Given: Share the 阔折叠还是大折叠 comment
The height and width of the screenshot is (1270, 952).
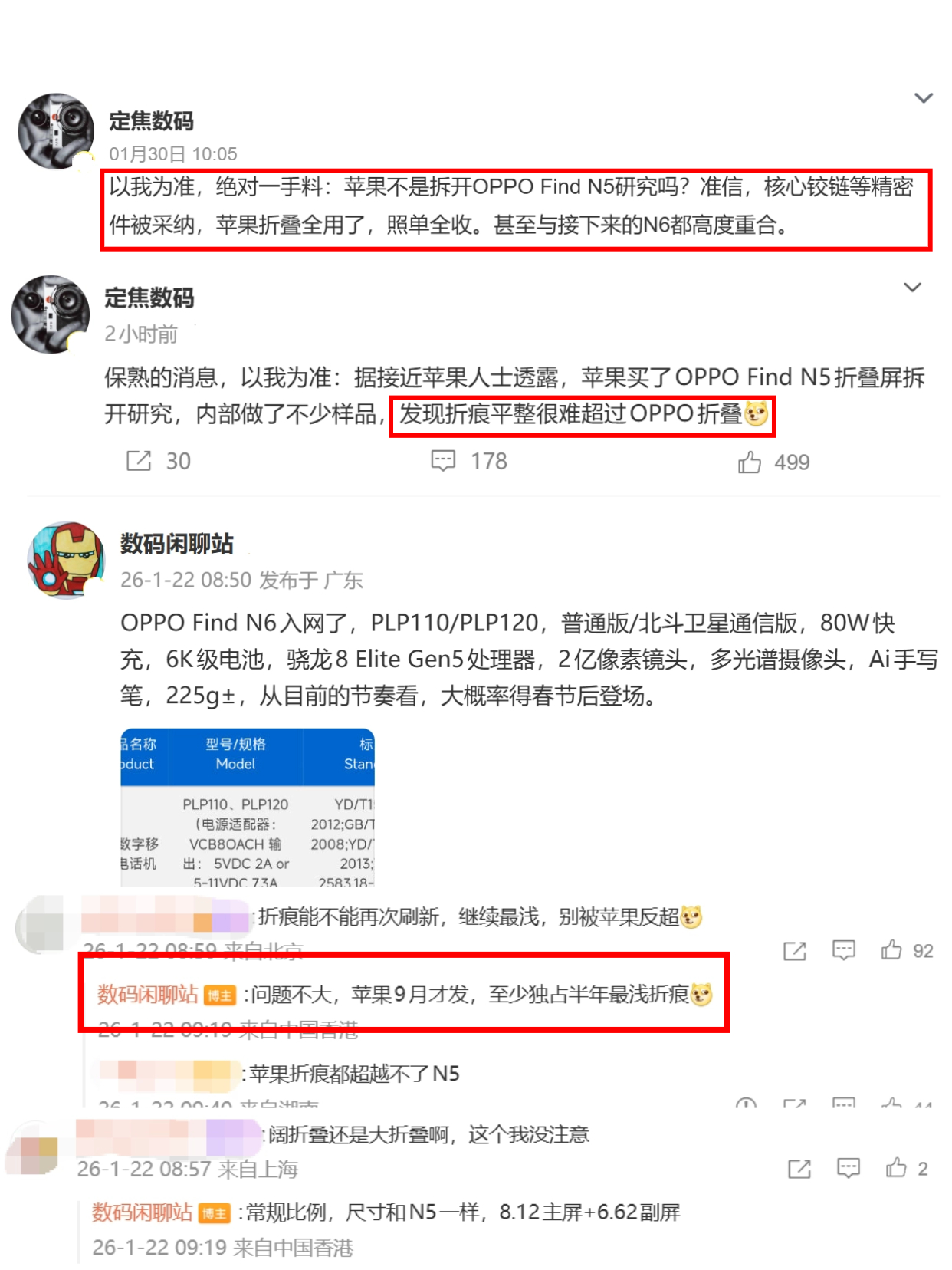Looking at the screenshot, I should point(799,1168).
